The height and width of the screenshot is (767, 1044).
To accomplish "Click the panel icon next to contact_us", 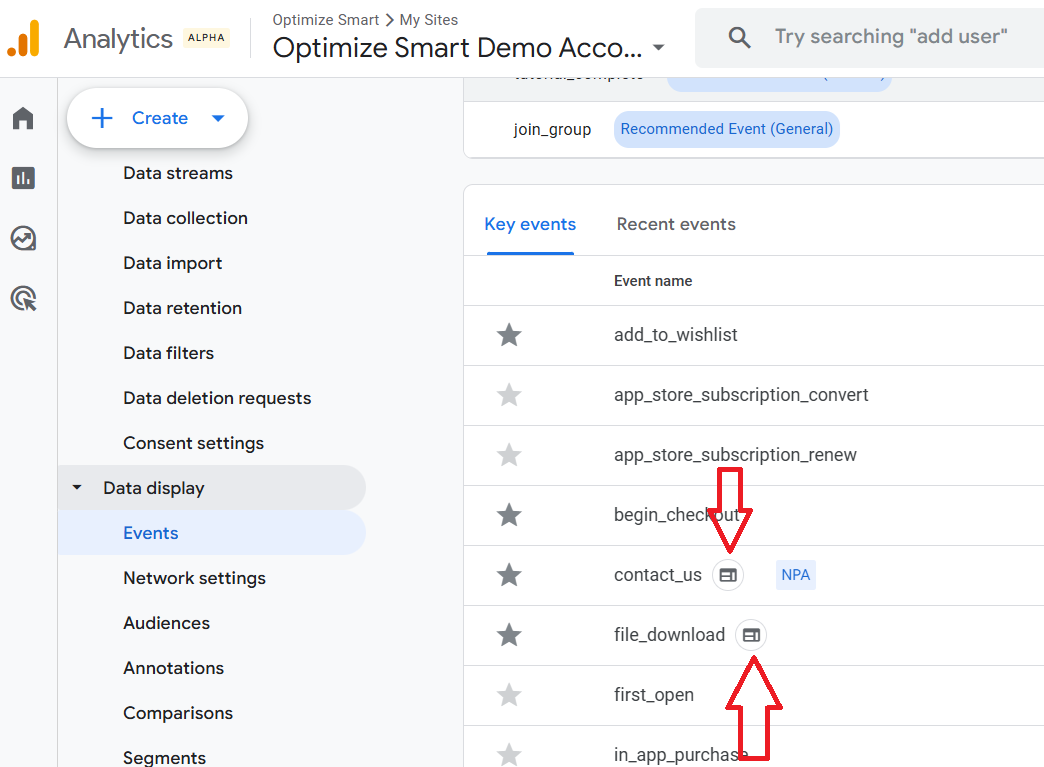I will pos(728,575).
